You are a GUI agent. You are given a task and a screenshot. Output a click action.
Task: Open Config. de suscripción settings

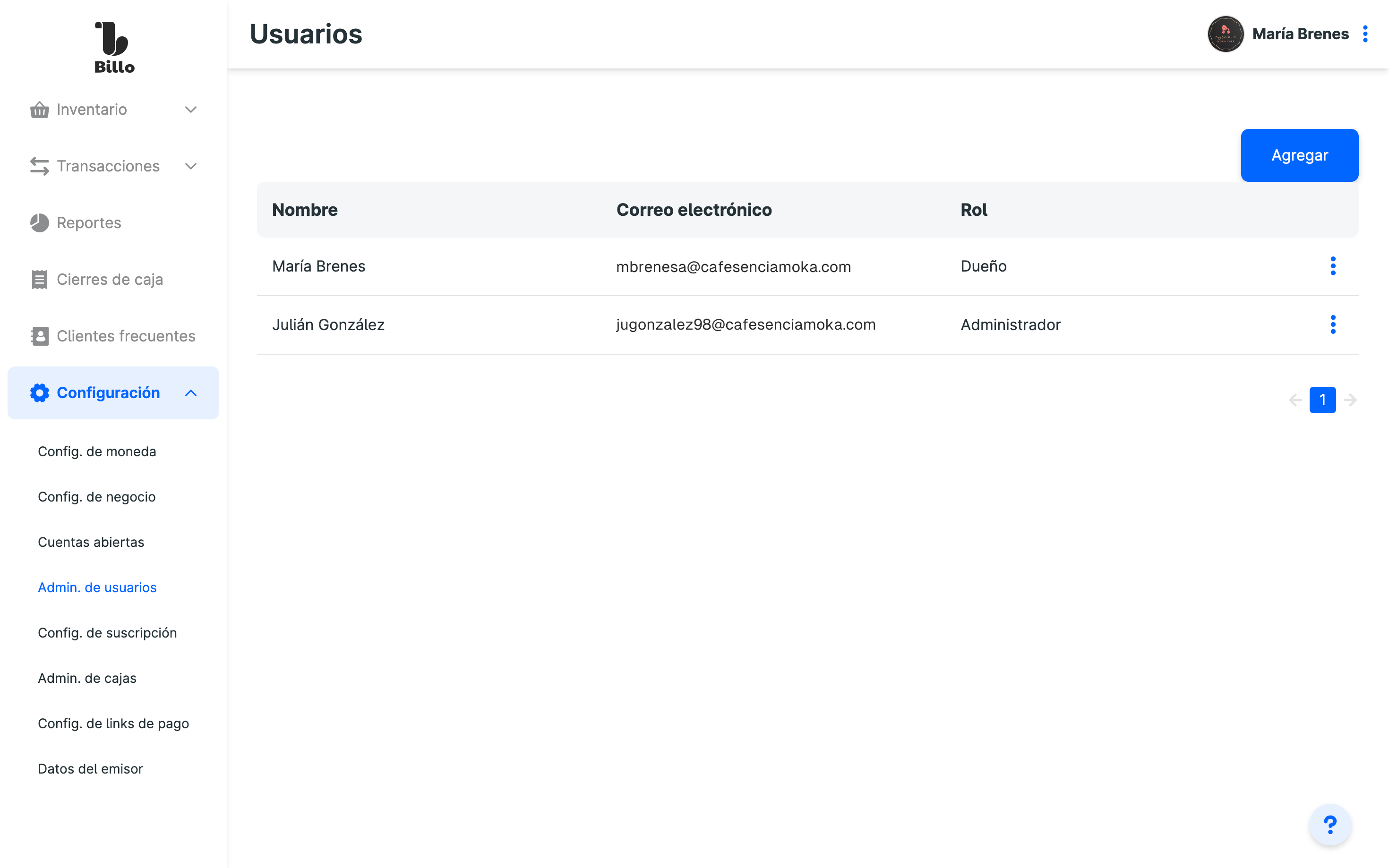pos(107,633)
